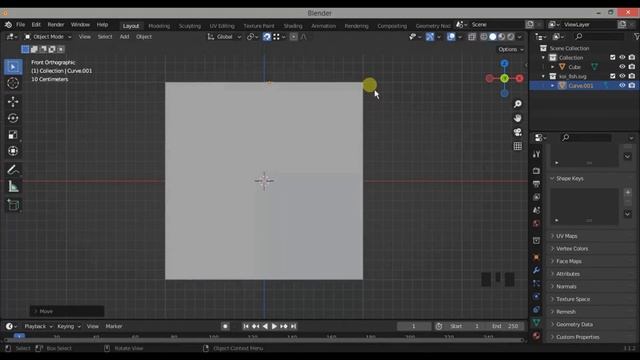The width and height of the screenshot is (640, 360).
Task: Click the outliner search field
Action: click(598, 37)
